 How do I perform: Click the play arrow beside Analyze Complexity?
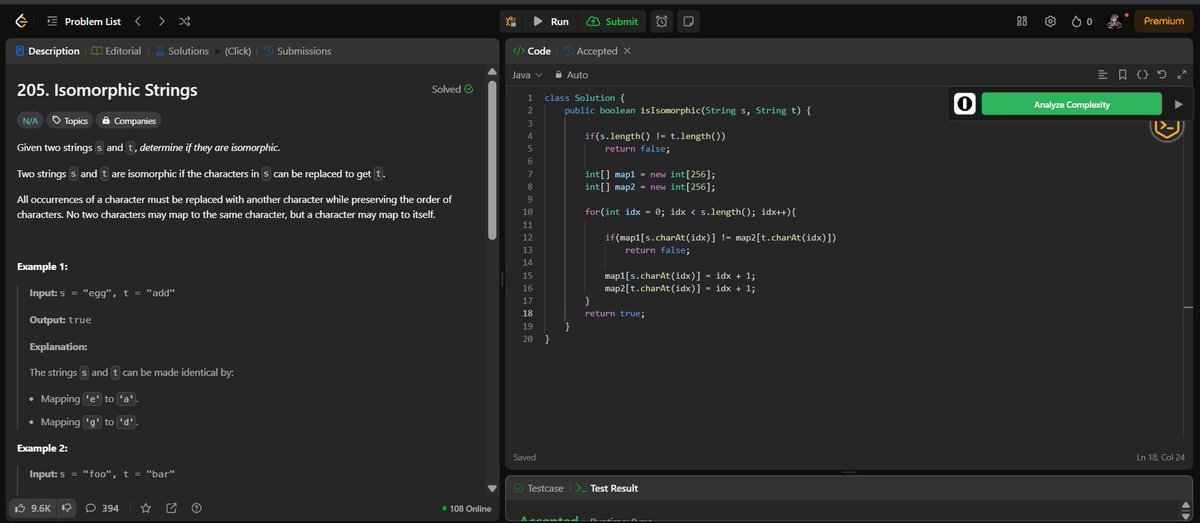(x=1178, y=104)
